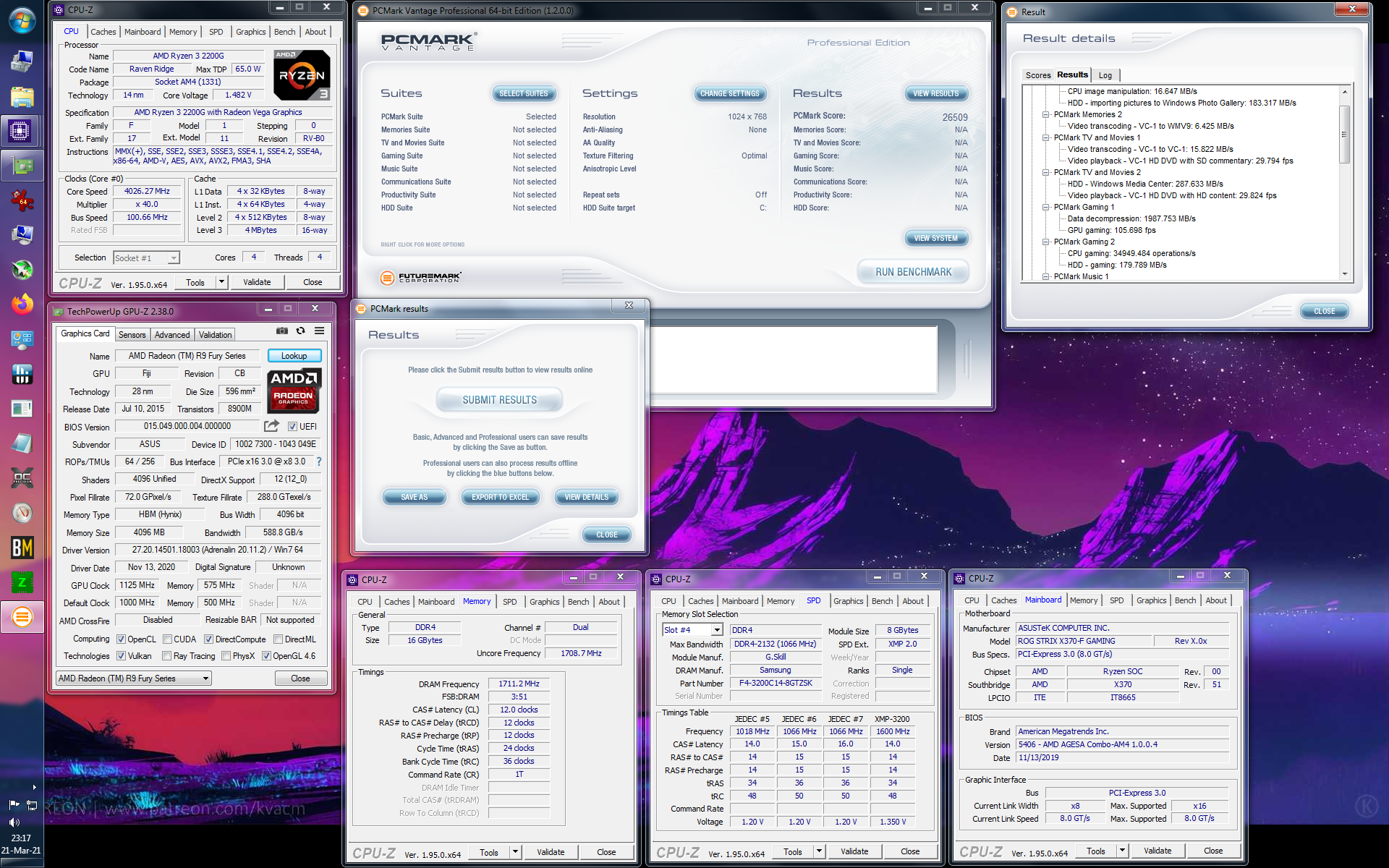Open the Socket #1 selection dropdown
The image size is (1389, 868).
click(x=173, y=258)
